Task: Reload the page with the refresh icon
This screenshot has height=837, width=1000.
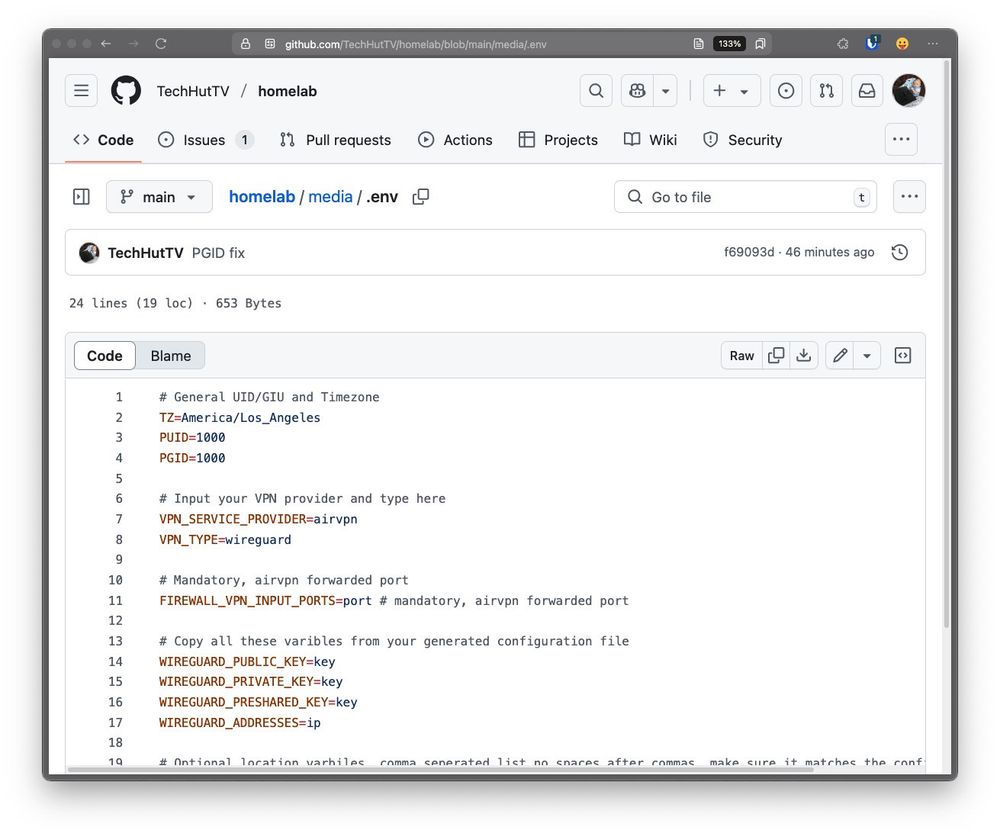Action: coord(161,43)
